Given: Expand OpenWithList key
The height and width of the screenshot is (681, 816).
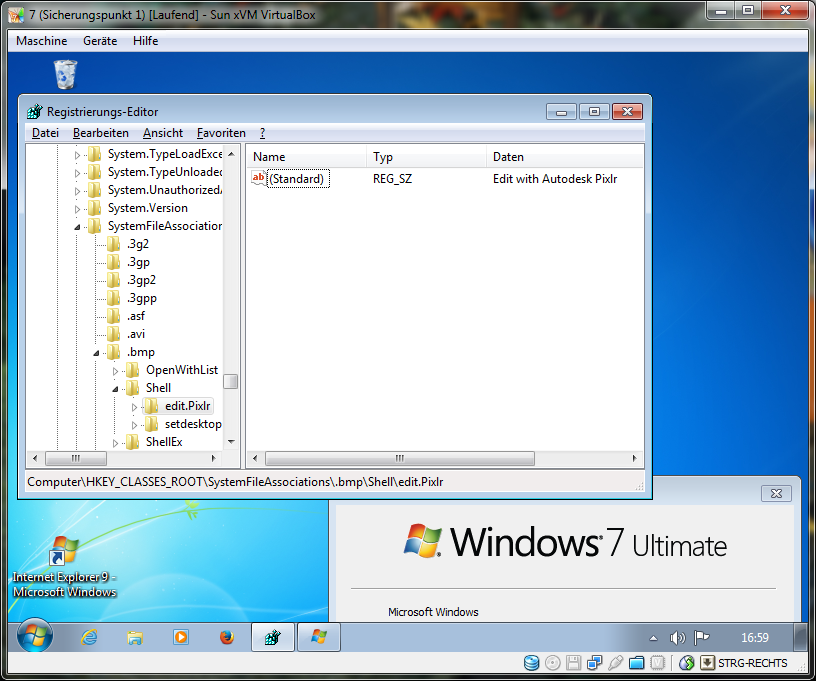Looking at the screenshot, I should point(116,371).
